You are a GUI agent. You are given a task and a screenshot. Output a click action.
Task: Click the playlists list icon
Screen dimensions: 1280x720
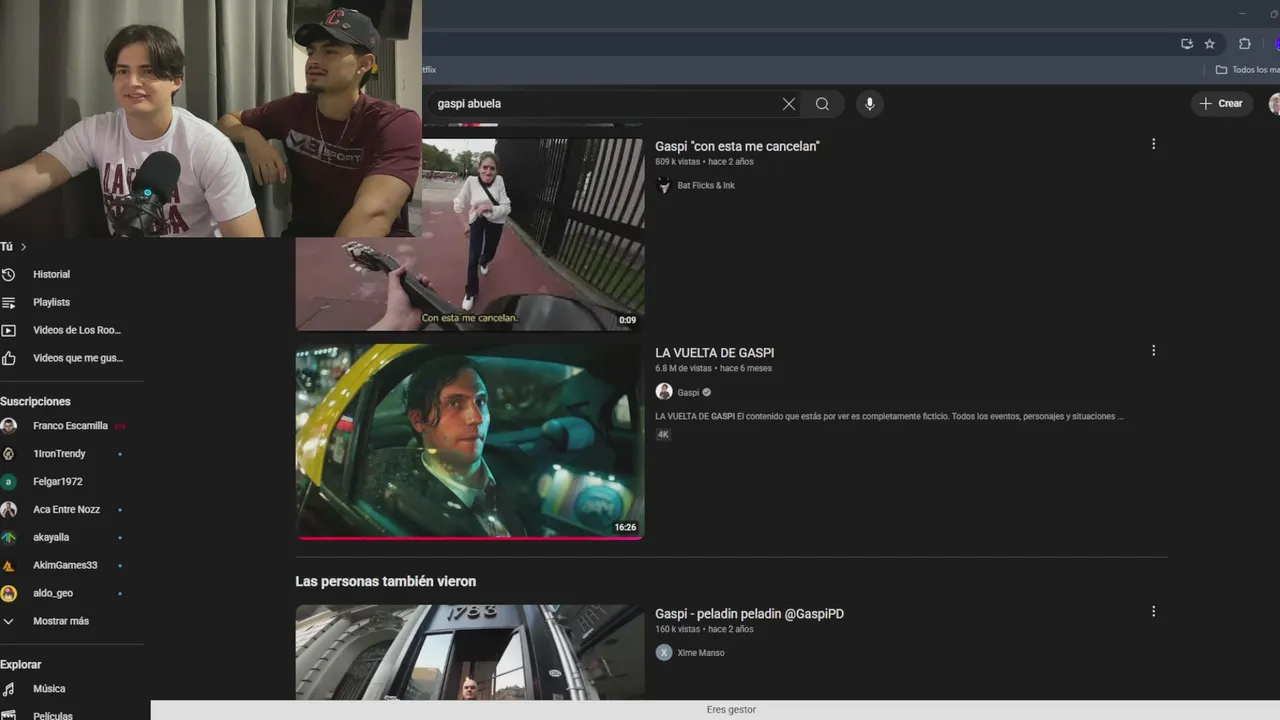click(8, 302)
